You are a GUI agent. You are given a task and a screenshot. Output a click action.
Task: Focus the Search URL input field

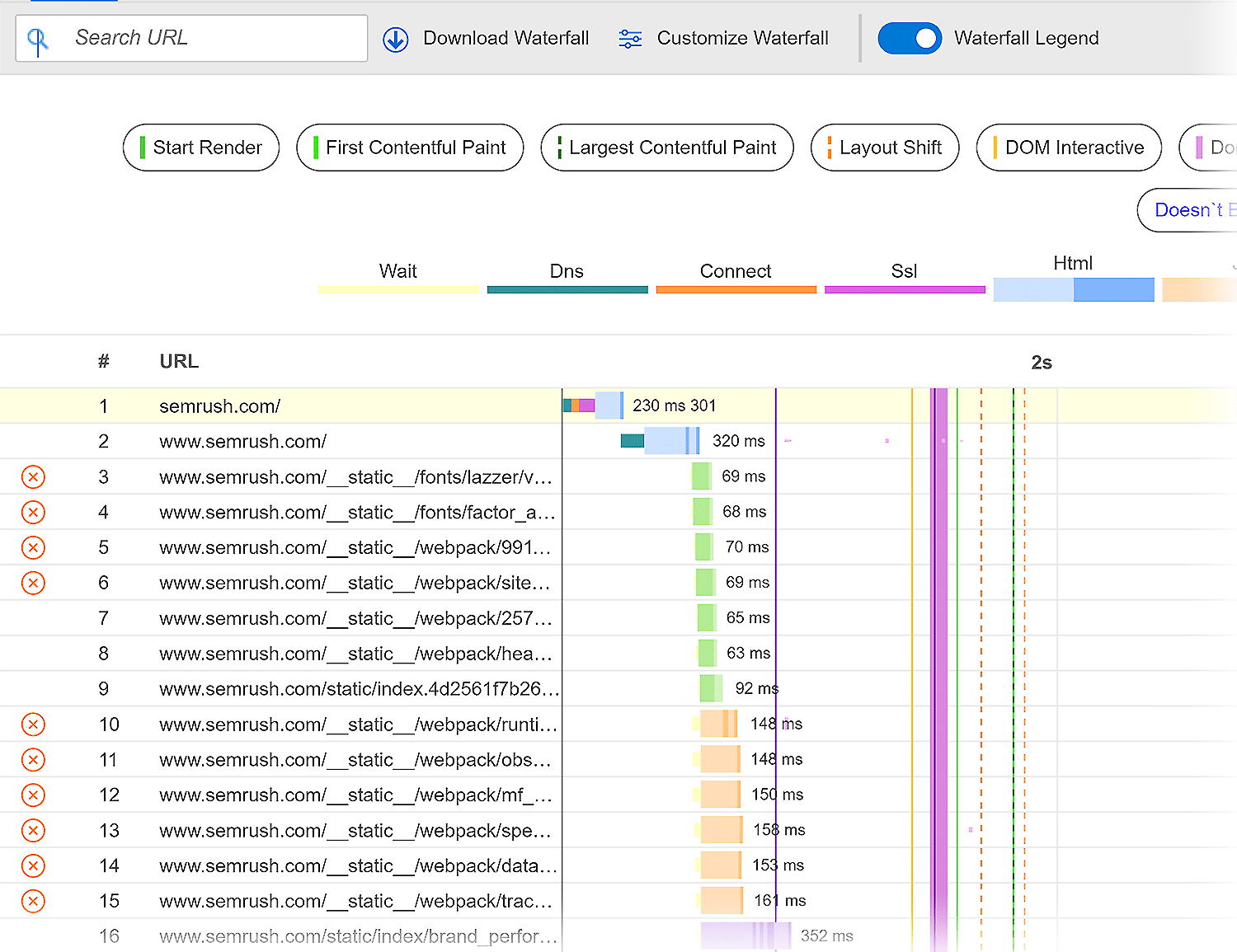[x=191, y=38]
